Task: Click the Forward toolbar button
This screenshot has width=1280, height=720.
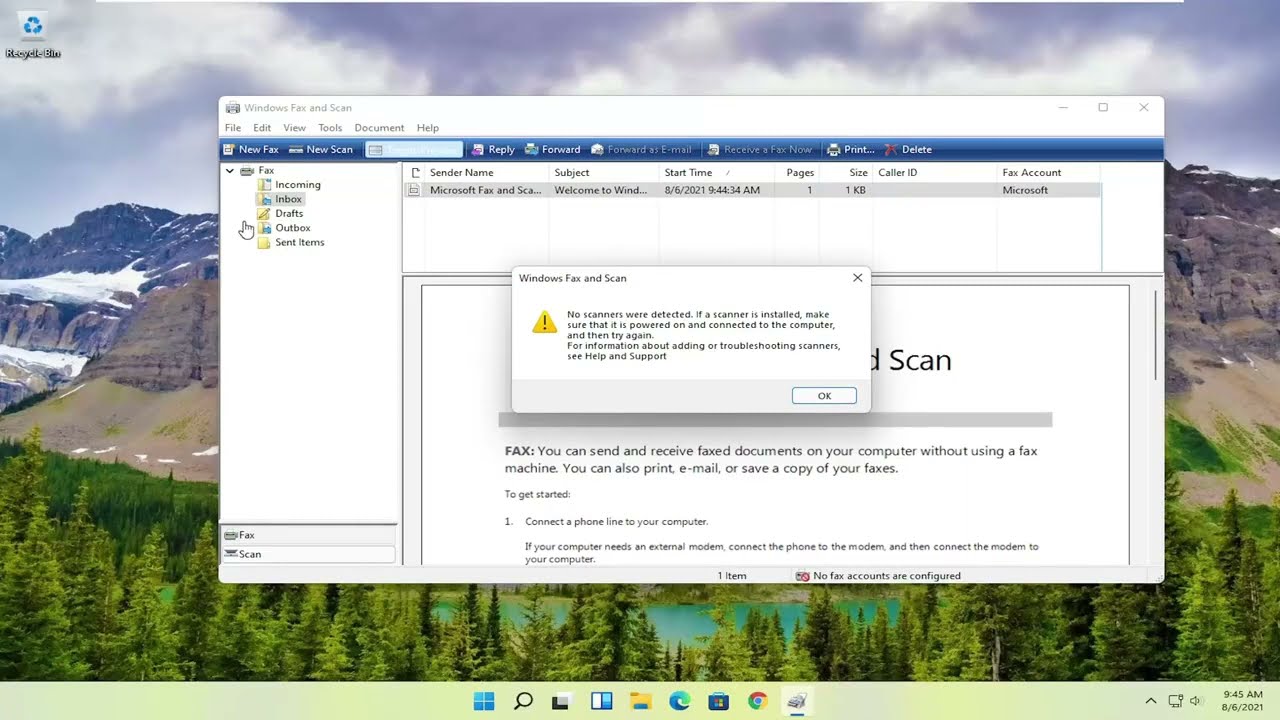Action: [x=552, y=149]
